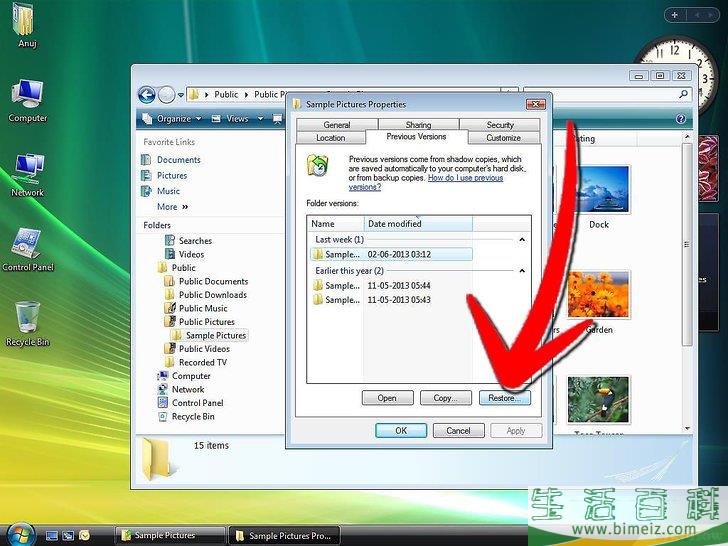Click the third quick launch icon

coord(84,535)
